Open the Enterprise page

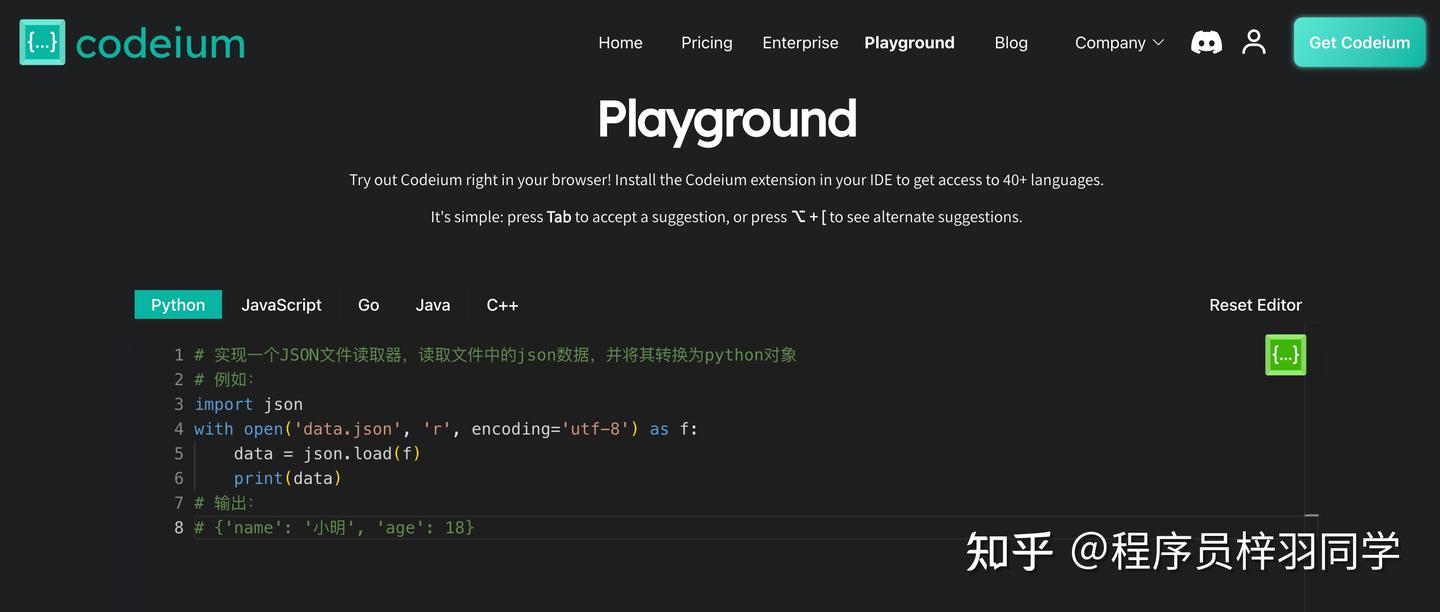800,42
